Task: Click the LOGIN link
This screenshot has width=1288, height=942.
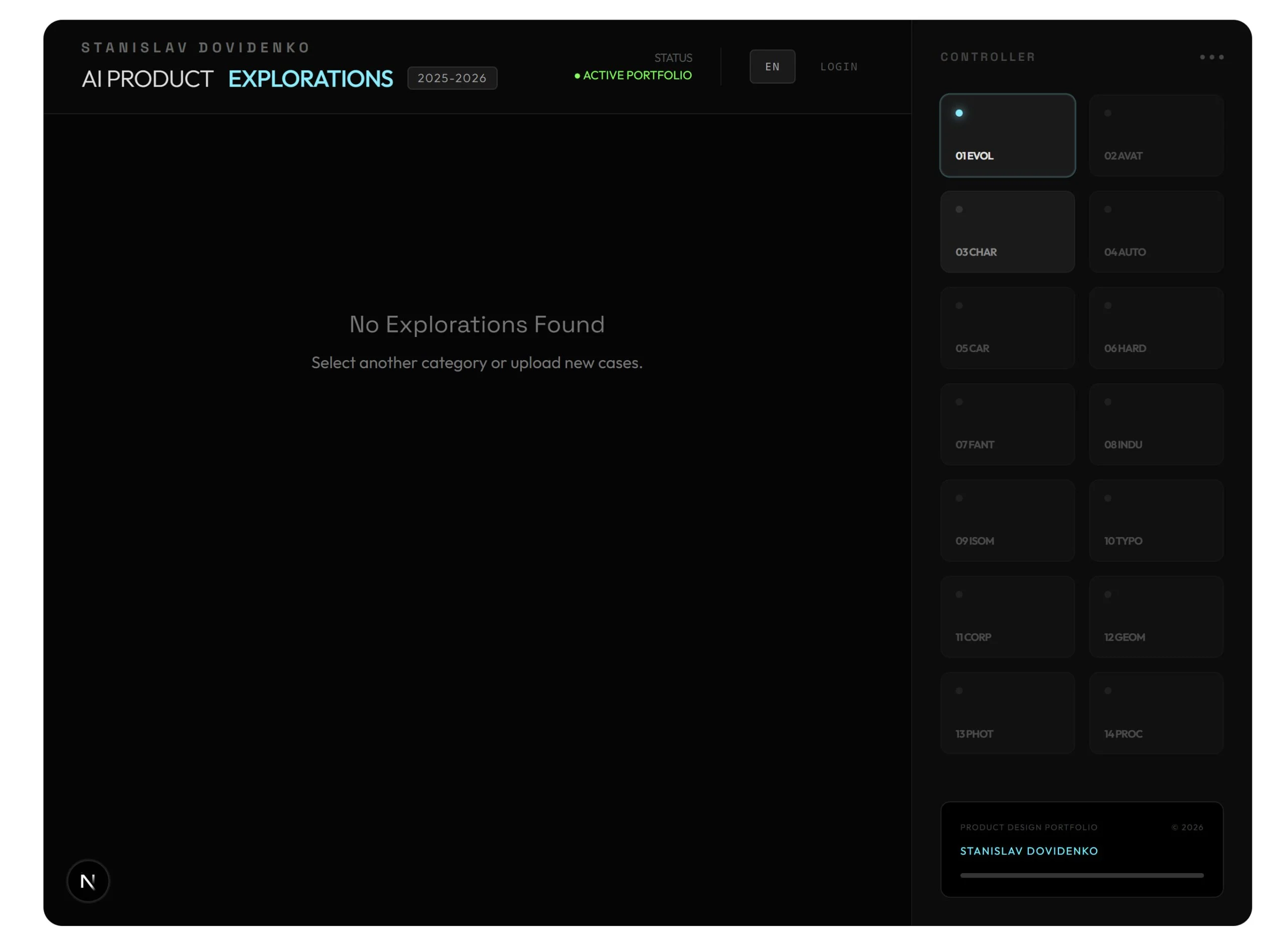Action: (839, 67)
